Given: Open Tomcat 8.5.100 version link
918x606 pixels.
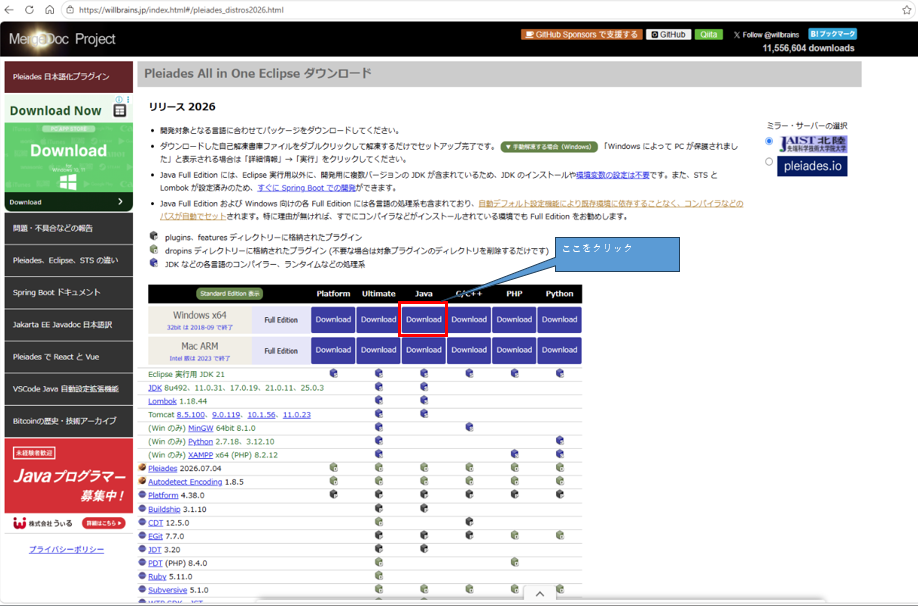Looking at the screenshot, I should (191, 415).
